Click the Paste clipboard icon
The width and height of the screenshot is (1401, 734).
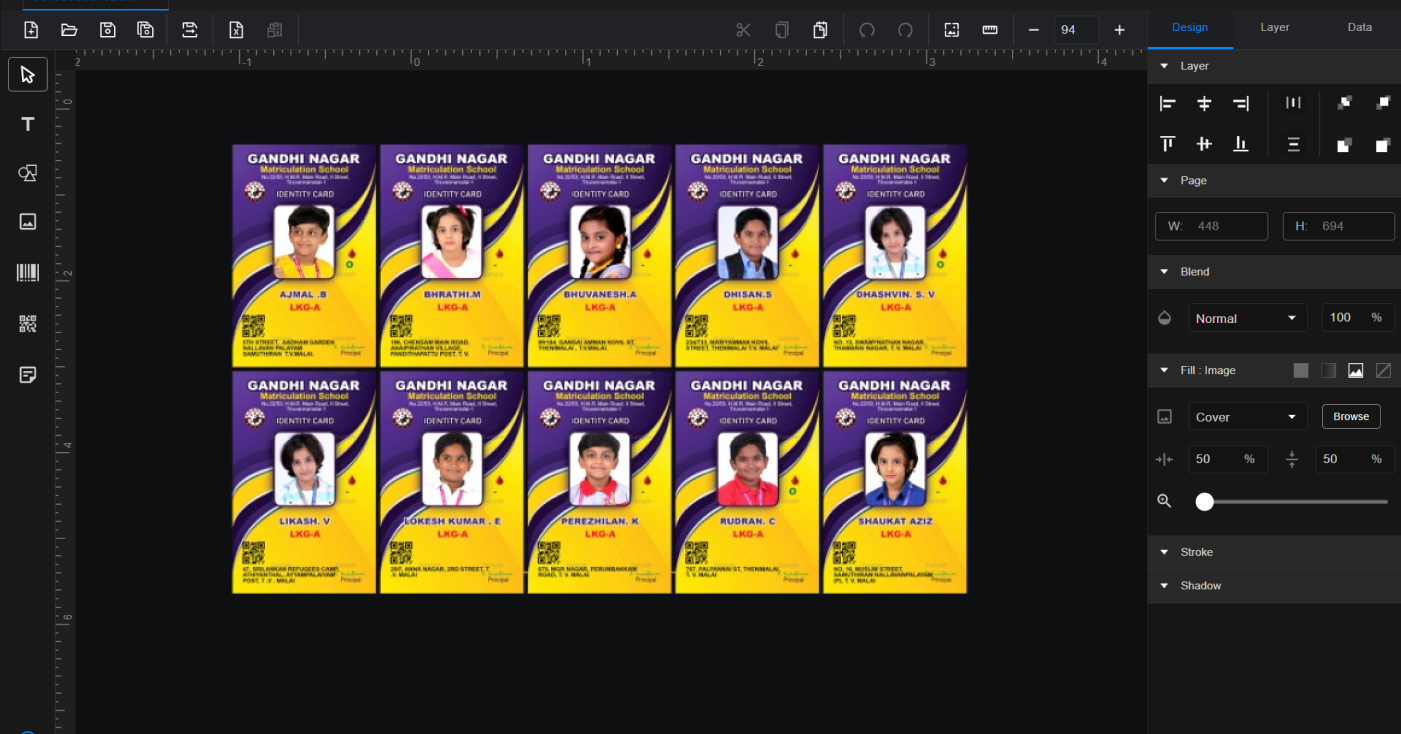coord(820,30)
